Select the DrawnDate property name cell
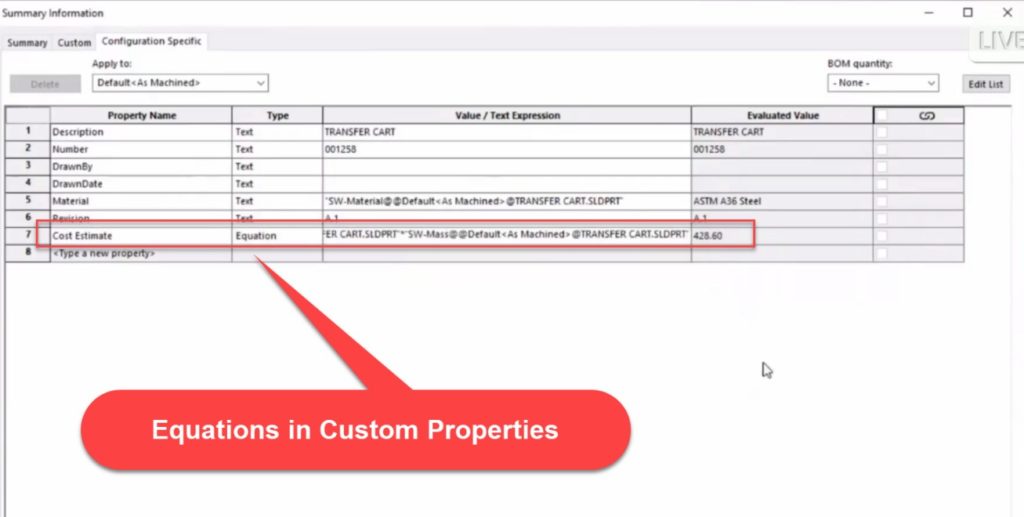This screenshot has height=517, width=1024. [x=141, y=184]
